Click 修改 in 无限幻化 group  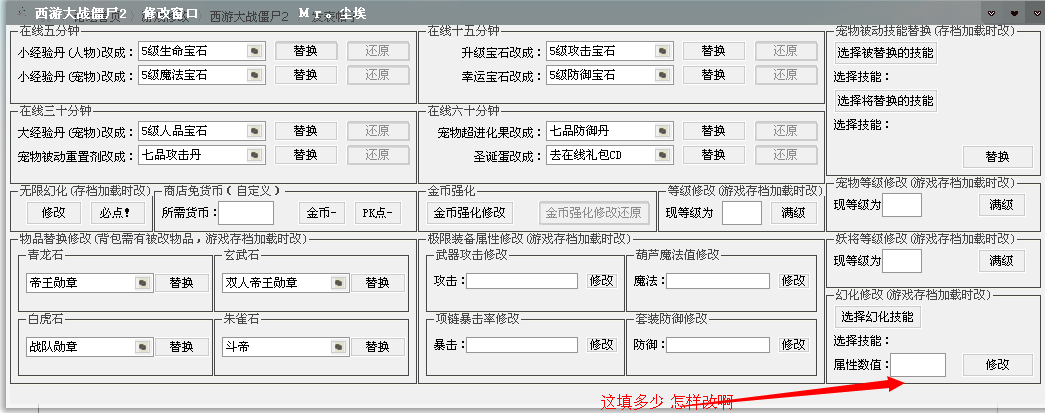pos(53,213)
